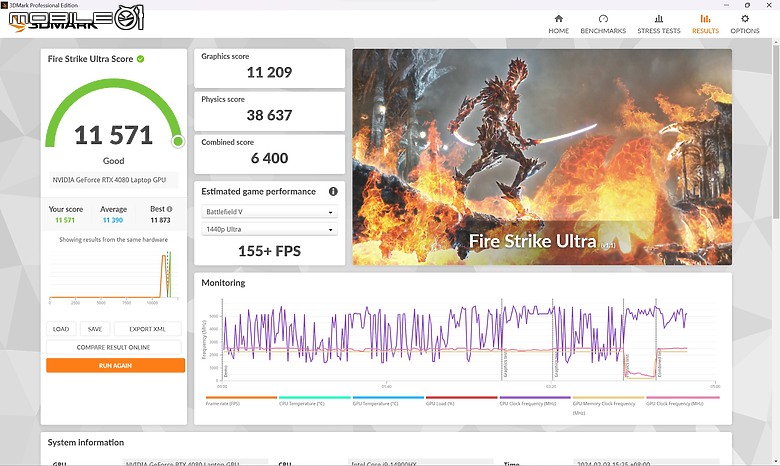The image size is (780, 466).
Task: Click the score distribution chart
Action: [113, 277]
